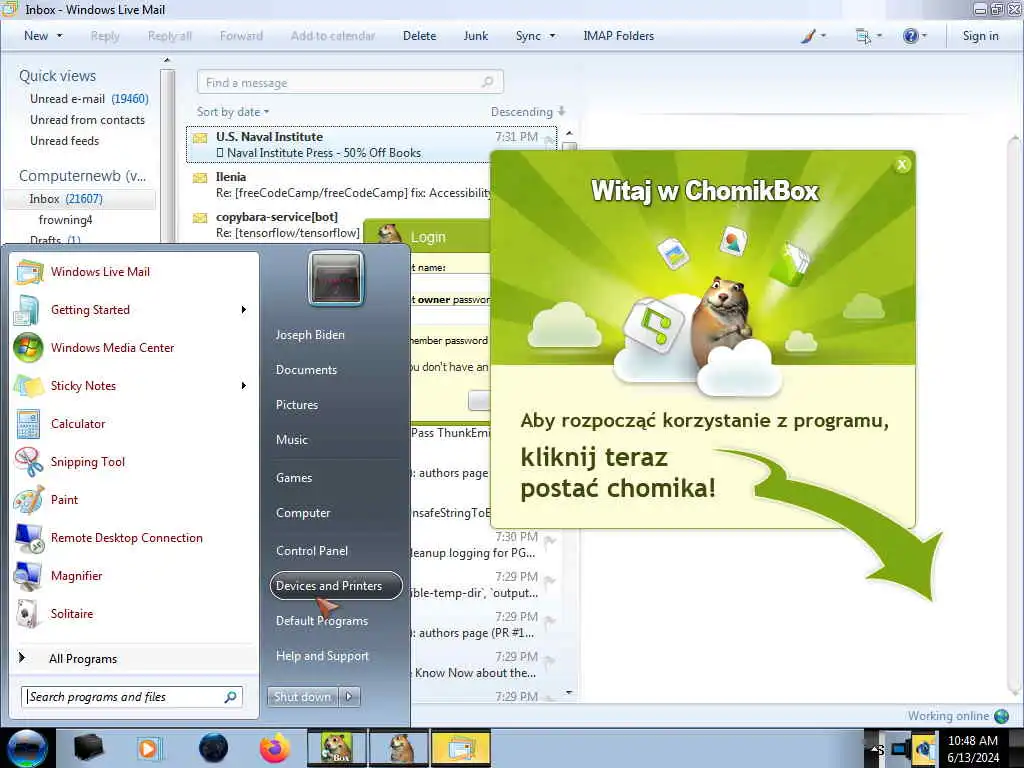Open Shut down options arrow

tap(349, 697)
